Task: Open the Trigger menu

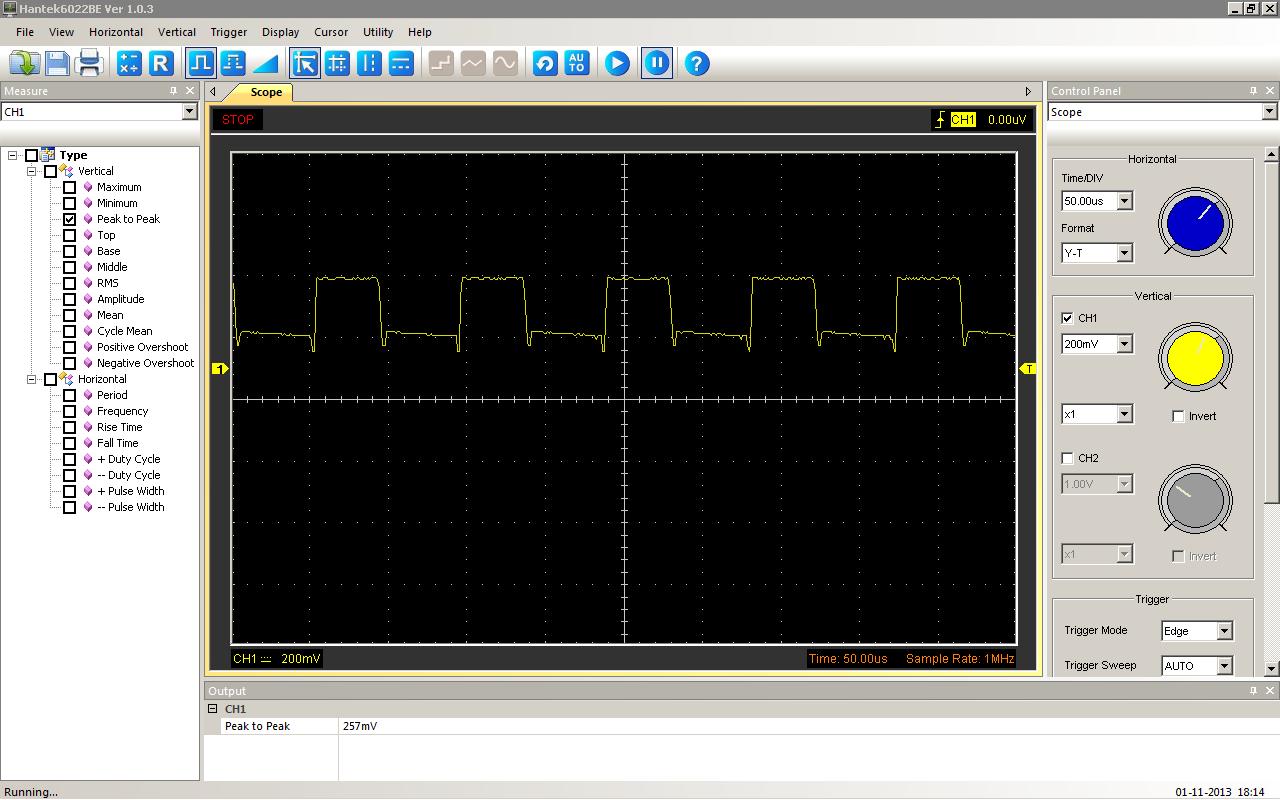Action: click(228, 32)
